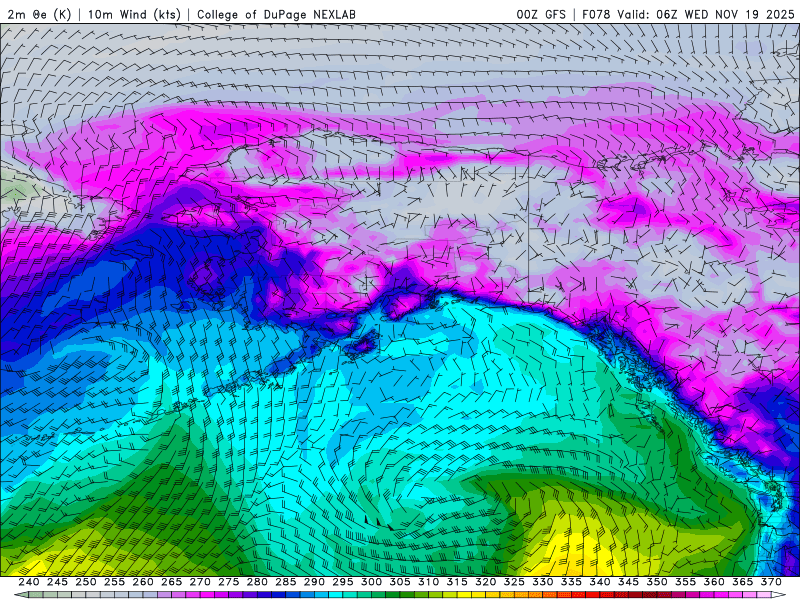
Task: Click the 260 colorbar value label
Action: tap(143, 582)
